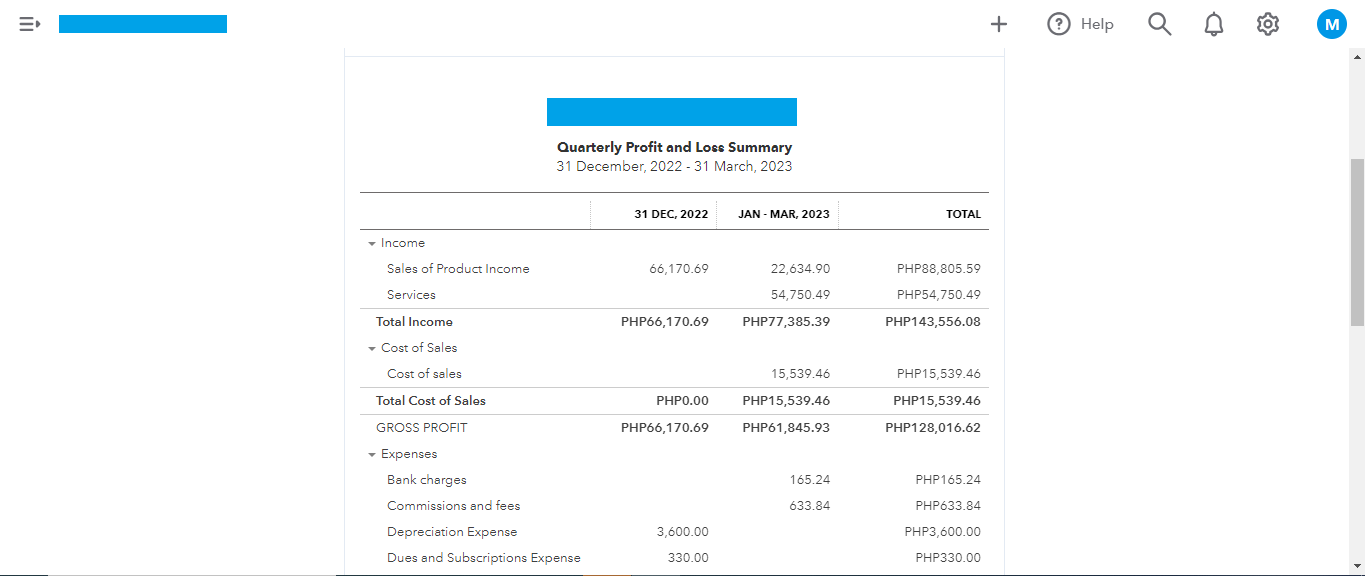Screen dimensions: 1365x576
Task: Open the M user profile avatar
Action: (x=1331, y=24)
